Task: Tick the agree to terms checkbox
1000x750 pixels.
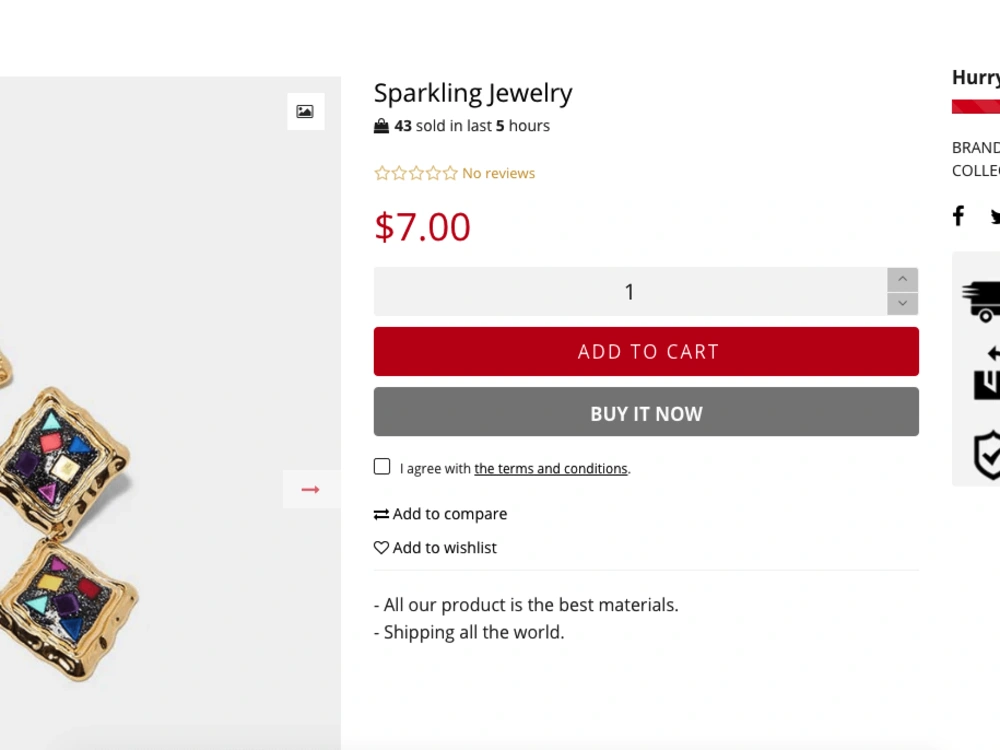Action: point(382,467)
